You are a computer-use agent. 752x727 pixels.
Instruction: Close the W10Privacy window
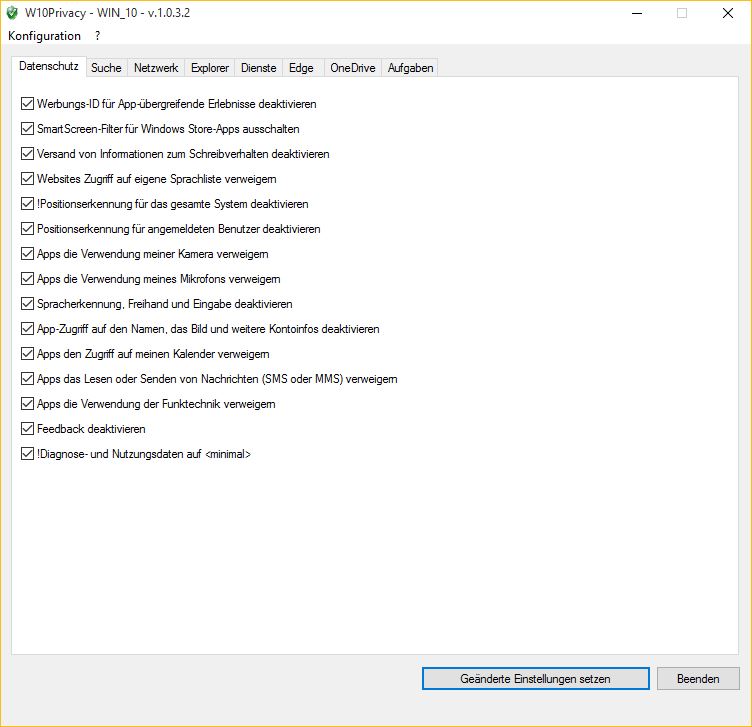pos(728,13)
